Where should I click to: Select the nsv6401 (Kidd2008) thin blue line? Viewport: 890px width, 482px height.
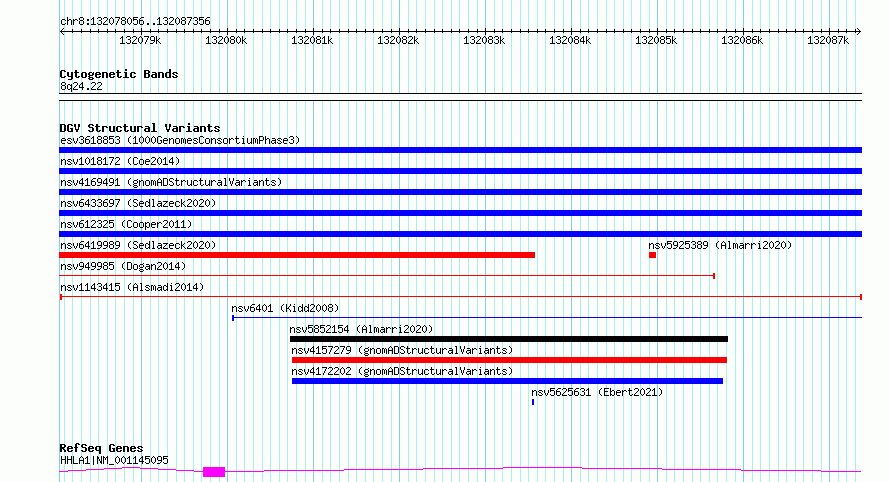click(547, 318)
